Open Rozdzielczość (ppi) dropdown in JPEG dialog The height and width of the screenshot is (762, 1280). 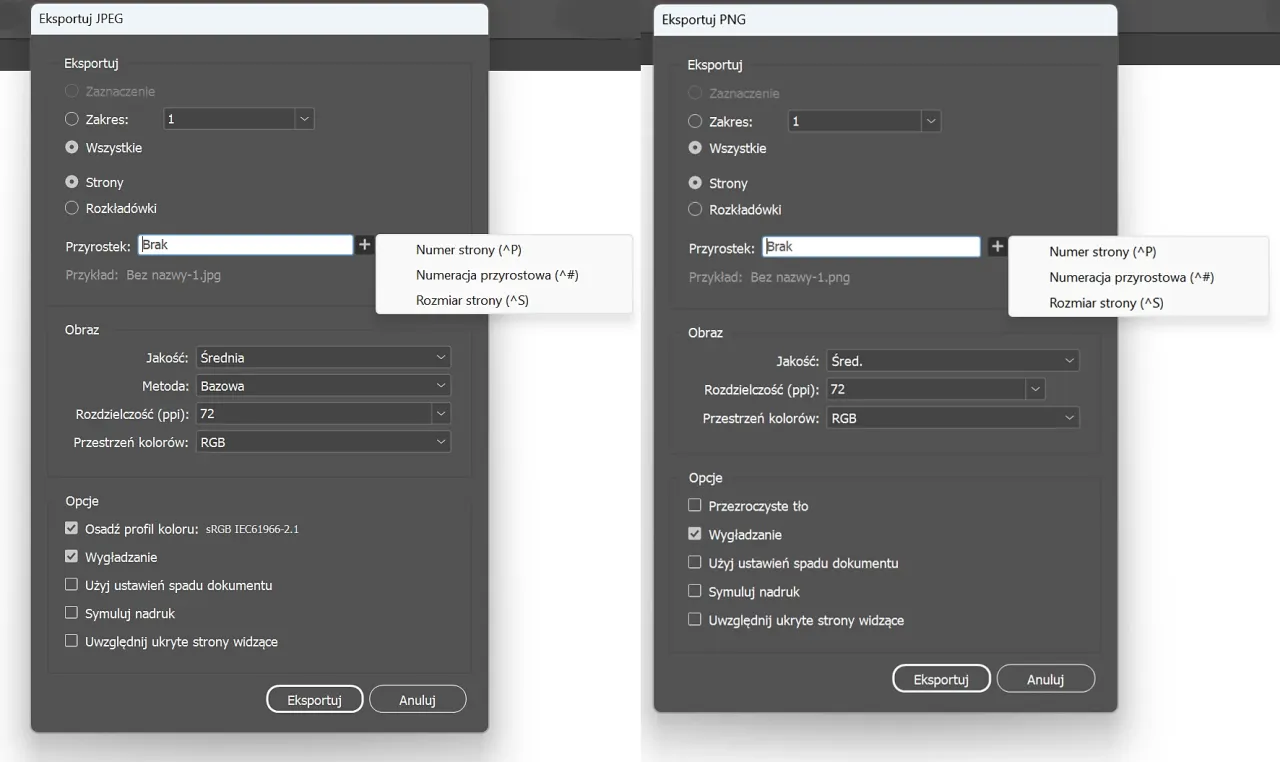(x=440, y=414)
